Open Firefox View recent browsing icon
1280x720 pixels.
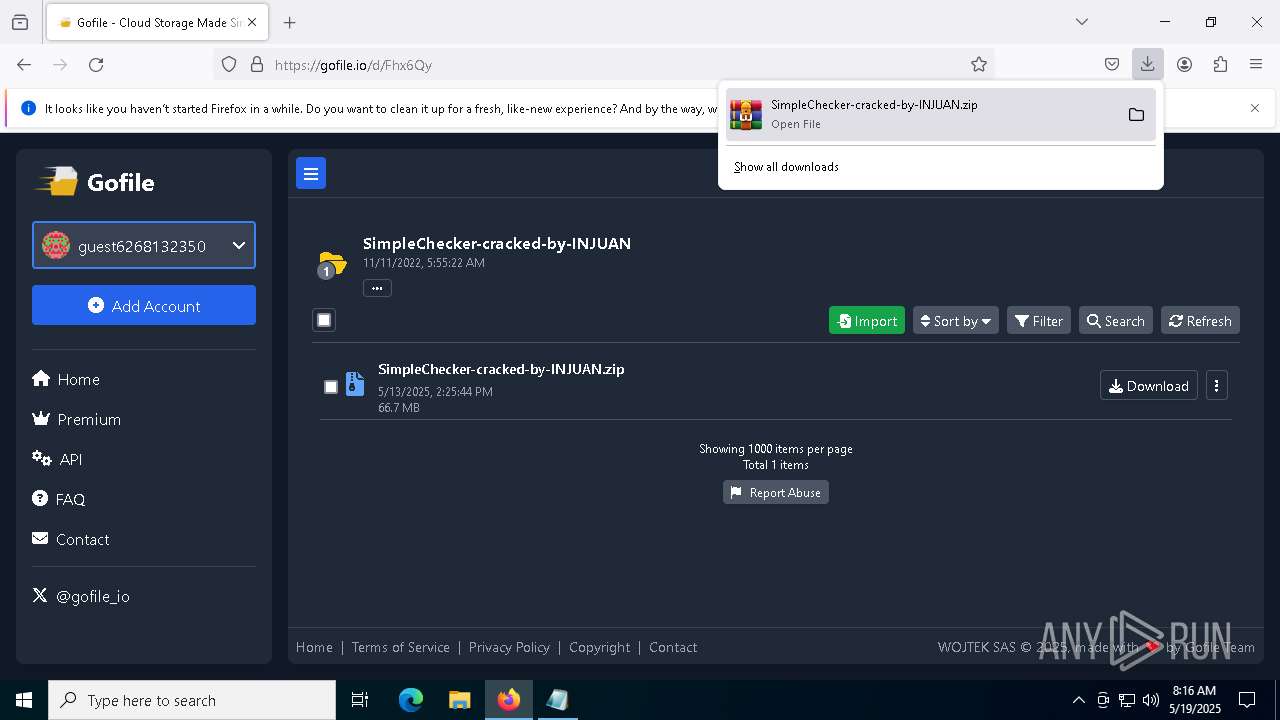[x=20, y=22]
